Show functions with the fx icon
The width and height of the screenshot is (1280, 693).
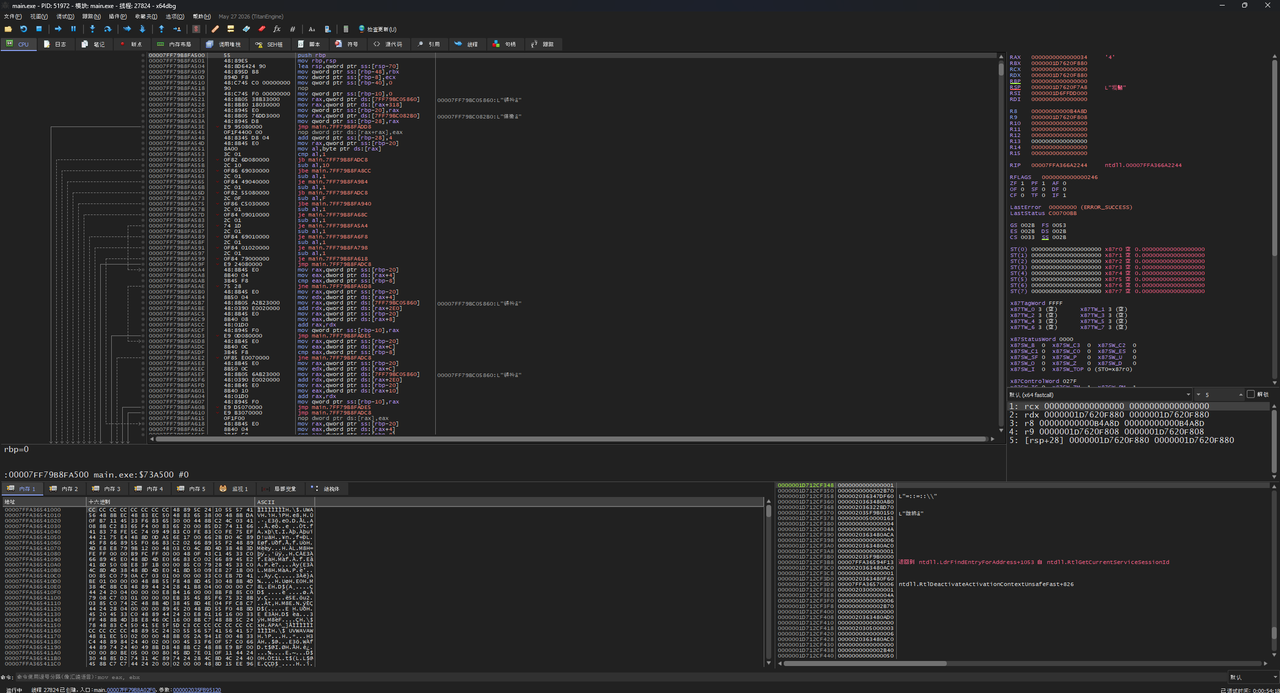coord(277,29)
